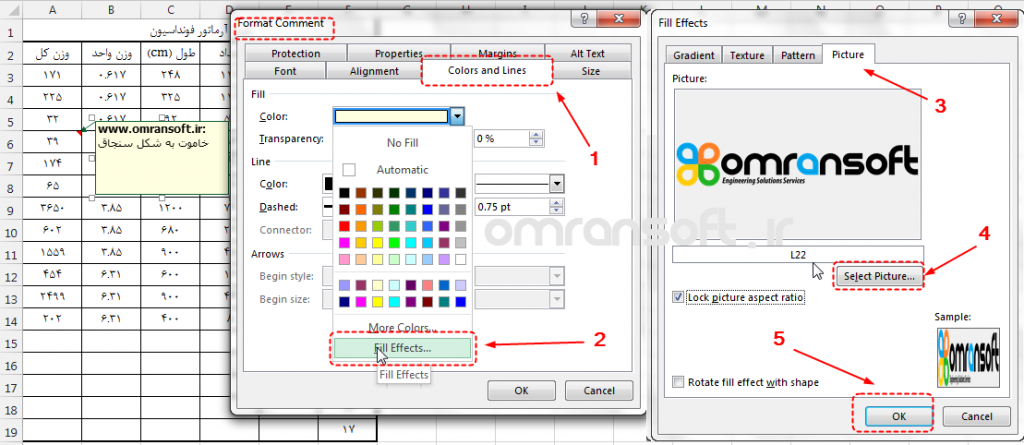The height and width of the screenshot is (445, 1024).
Task: Close the Format Comment dialog with X
Action: point(618,18)
